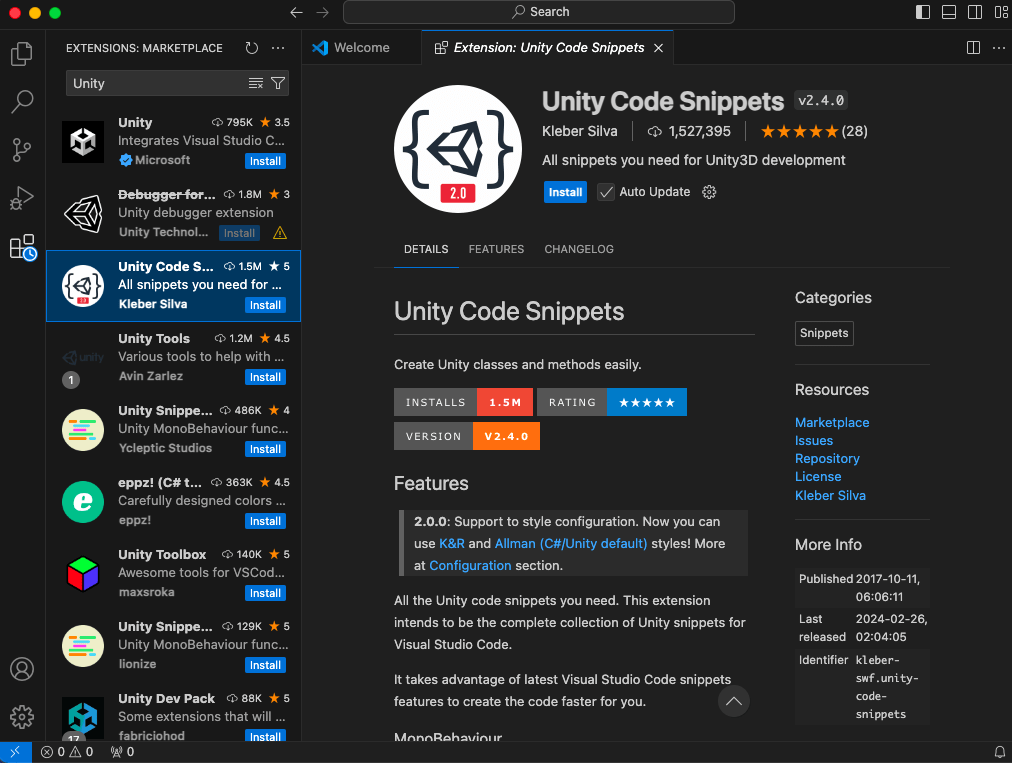
Task: Open the Accounts menu icon
Action: 22,669
